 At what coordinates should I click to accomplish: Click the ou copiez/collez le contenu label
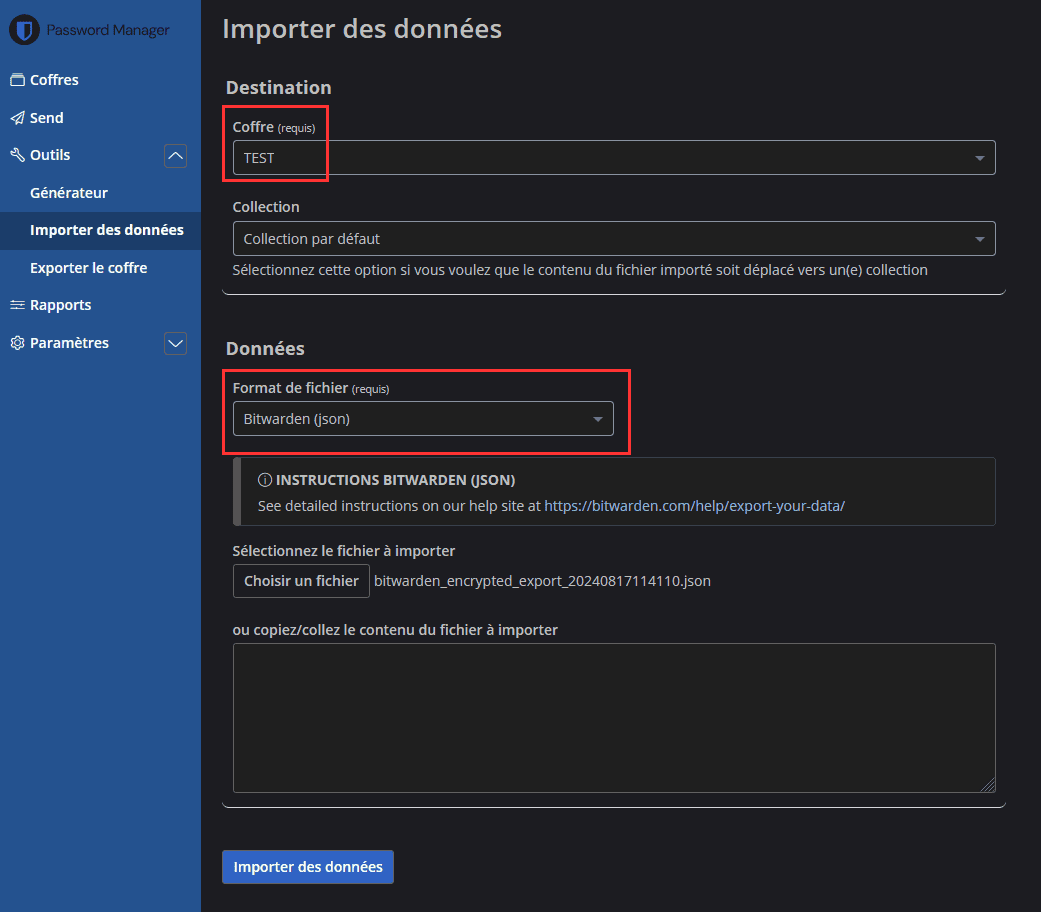395,630
